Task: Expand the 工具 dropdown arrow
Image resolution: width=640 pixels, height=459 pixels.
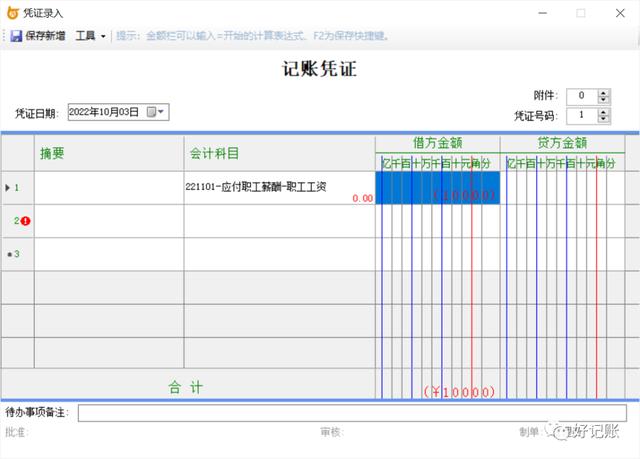Action: (x=103, y=36)
